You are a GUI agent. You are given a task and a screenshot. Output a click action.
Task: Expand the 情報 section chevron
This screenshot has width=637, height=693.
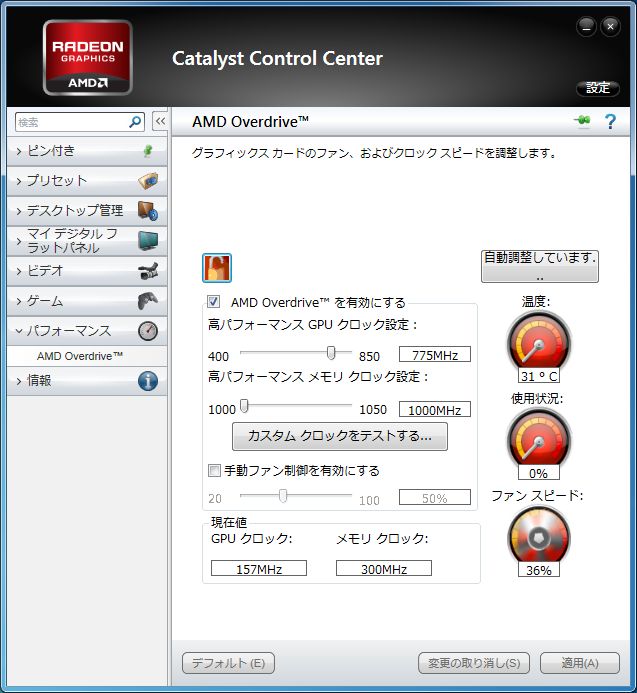(x=19, y=381)
